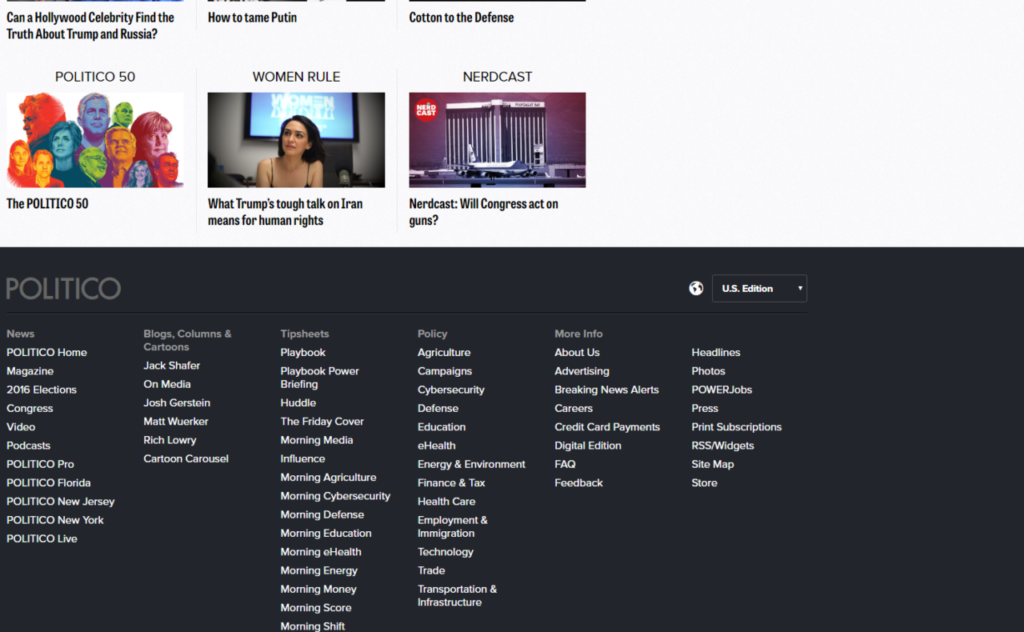
Task: Open Print Subscriptions link
Action: point(737,427)
